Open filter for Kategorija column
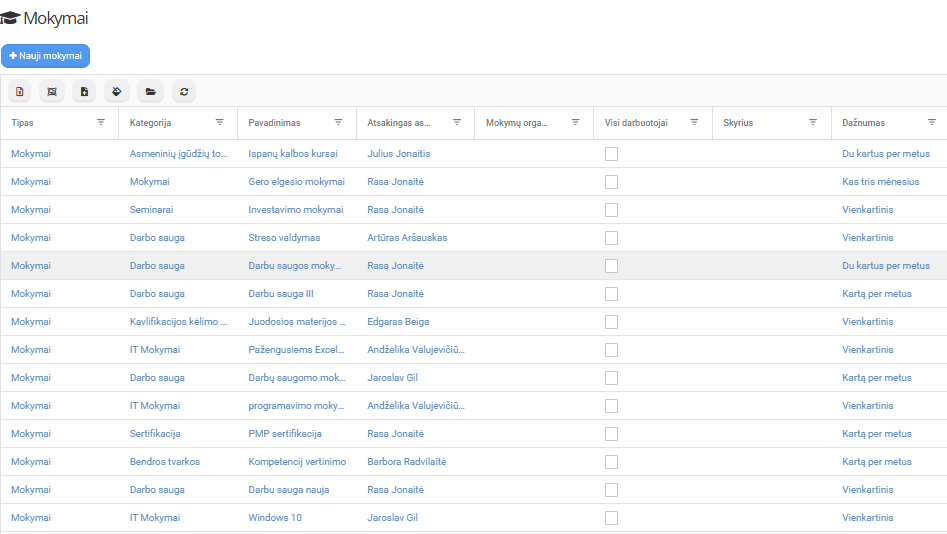 pyautogui.click(x=219, y=122)
